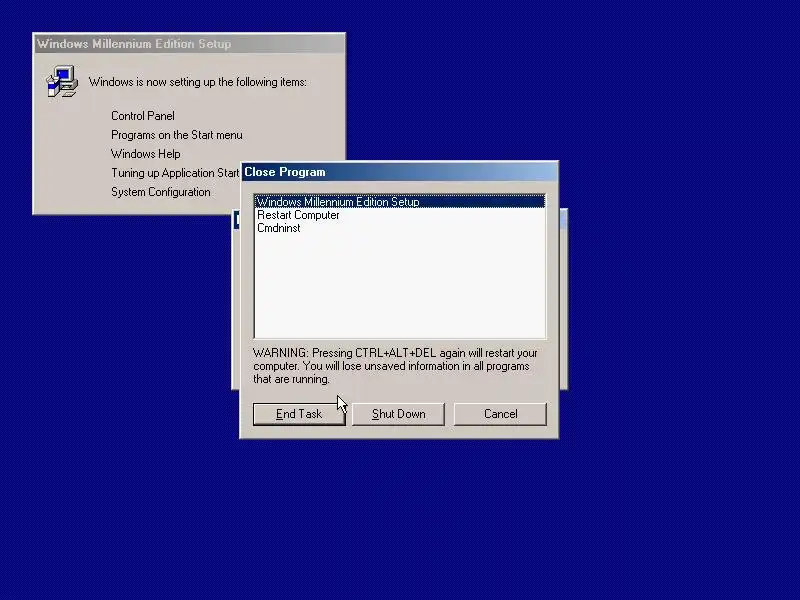Select Windows Millennium Edition Setup in task list

[399, 202]
